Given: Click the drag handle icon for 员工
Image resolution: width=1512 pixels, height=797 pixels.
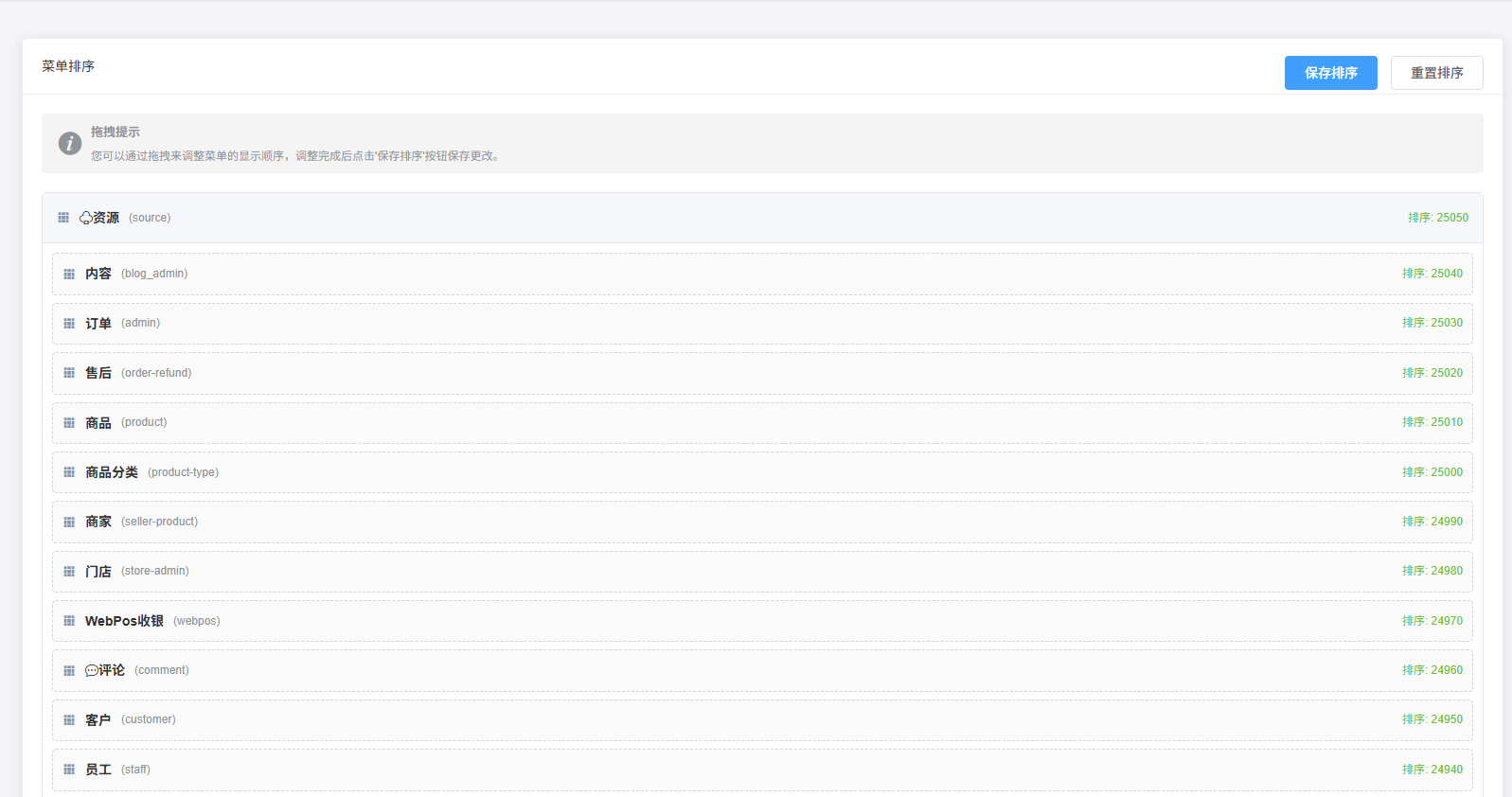Looking at the screenshot, I should click(69, 770).
